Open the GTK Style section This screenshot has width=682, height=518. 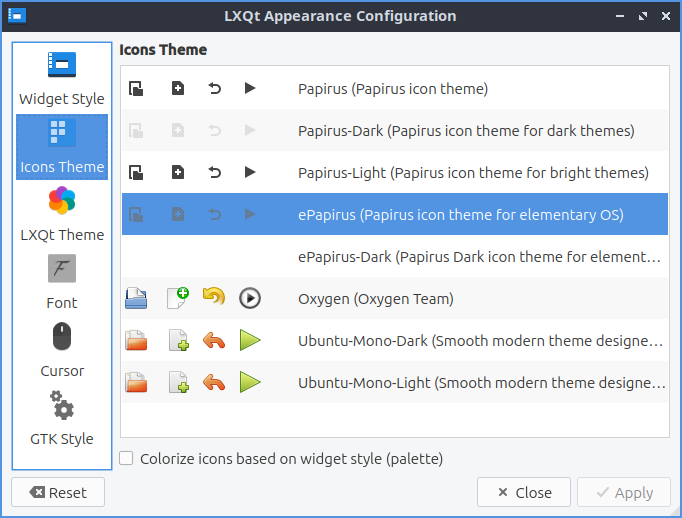[x=61, y=419]
